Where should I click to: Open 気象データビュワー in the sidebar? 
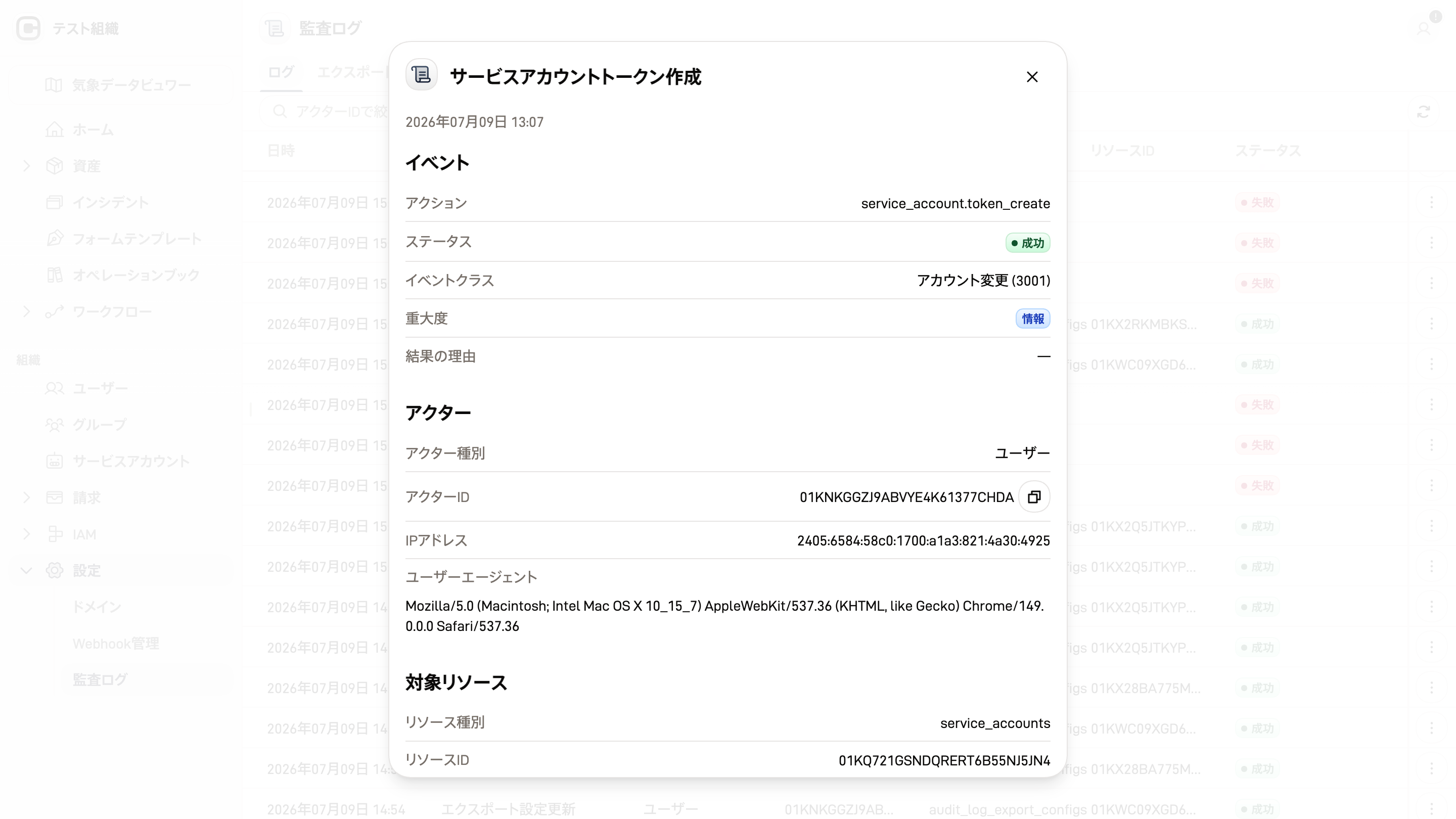pyautogui.click(x=131, y=85)
